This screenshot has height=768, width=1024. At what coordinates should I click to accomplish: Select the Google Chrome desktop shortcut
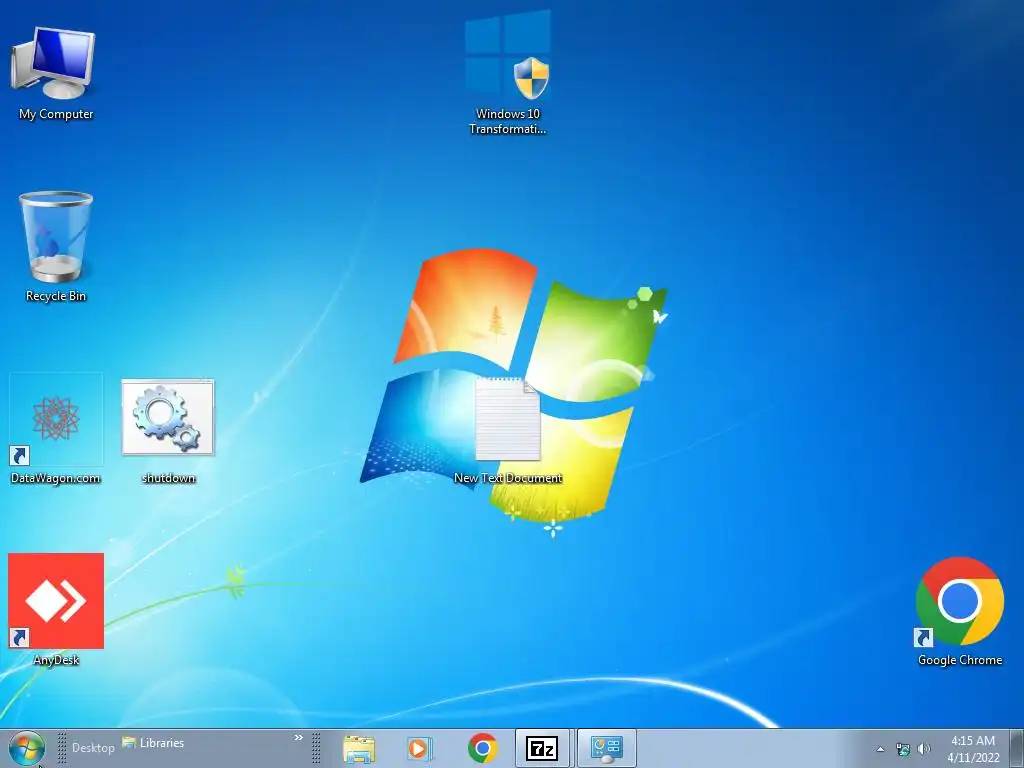coord(959,601)
